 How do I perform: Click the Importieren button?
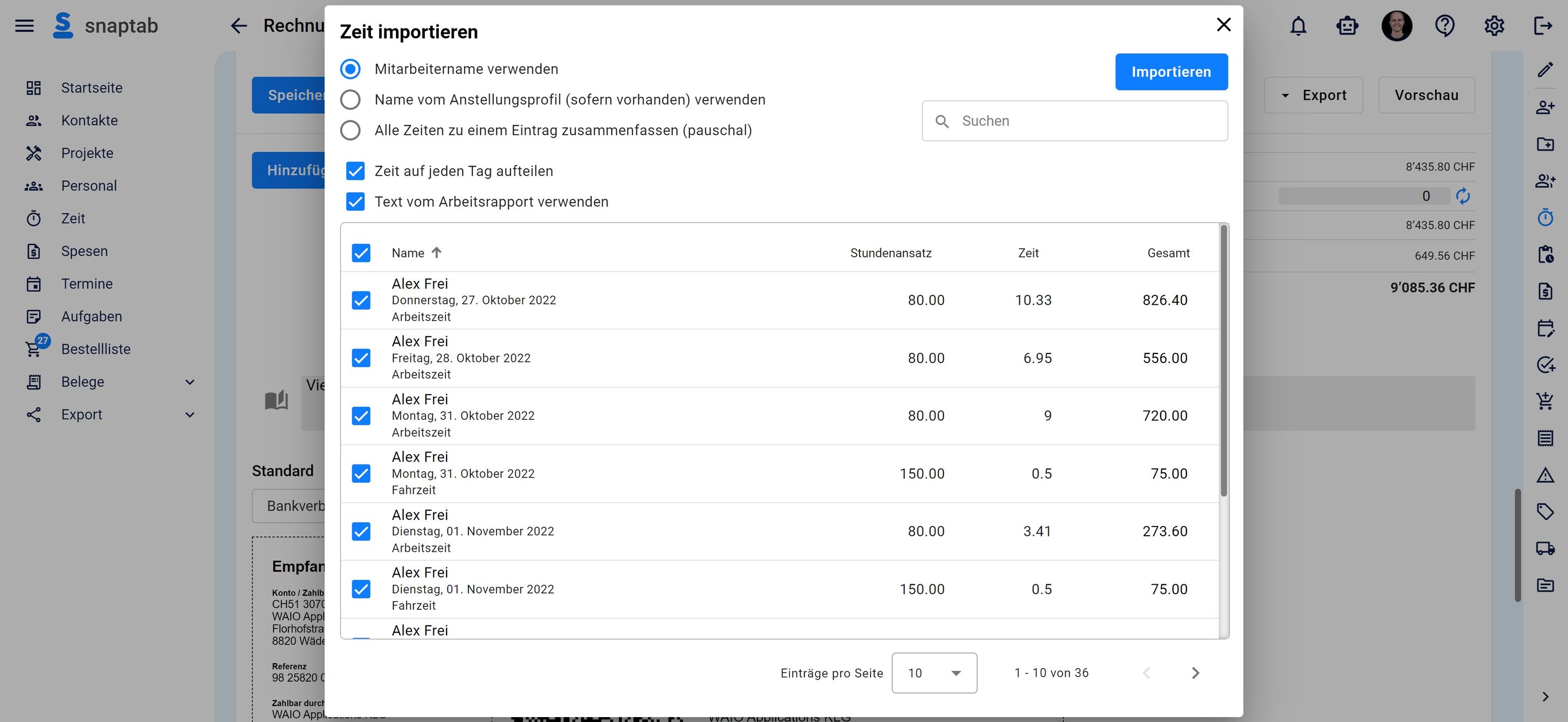coord(1171,72)
